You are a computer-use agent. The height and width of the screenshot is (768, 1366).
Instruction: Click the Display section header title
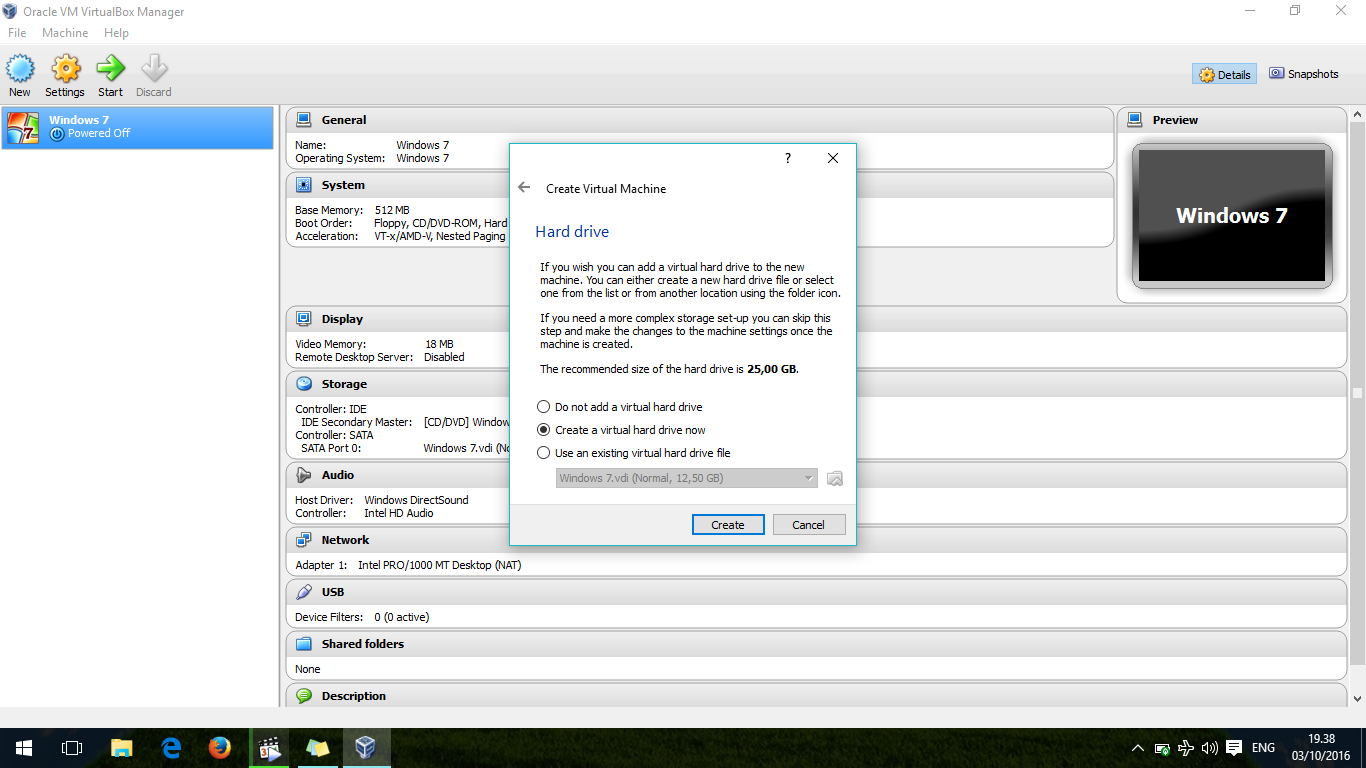click(342, 319)
